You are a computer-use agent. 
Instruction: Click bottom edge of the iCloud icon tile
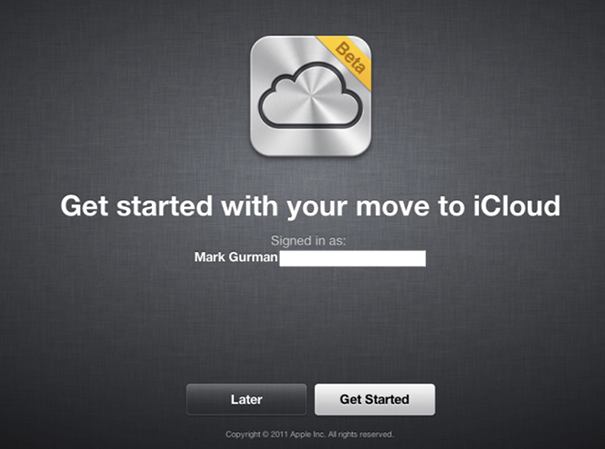311,155
